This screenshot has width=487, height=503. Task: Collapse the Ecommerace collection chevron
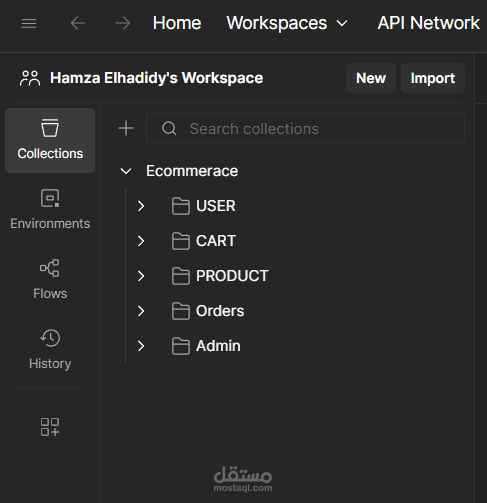click(126, 171)
